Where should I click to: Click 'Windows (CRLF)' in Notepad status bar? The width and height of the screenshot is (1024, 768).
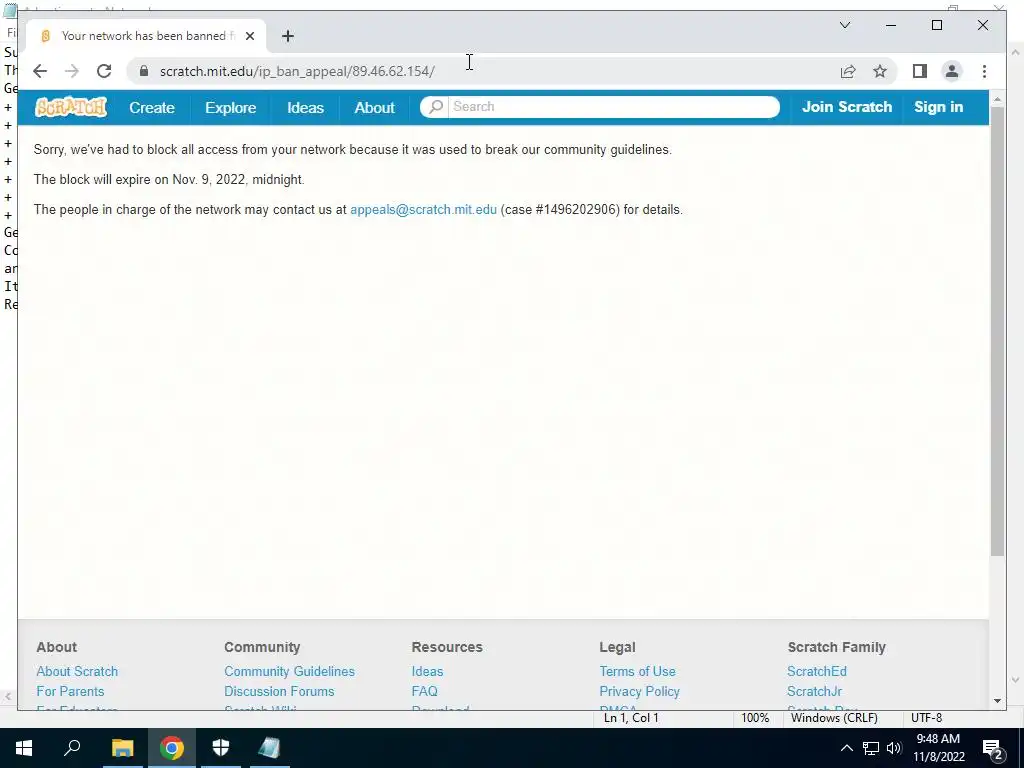[x=834, y=718]
